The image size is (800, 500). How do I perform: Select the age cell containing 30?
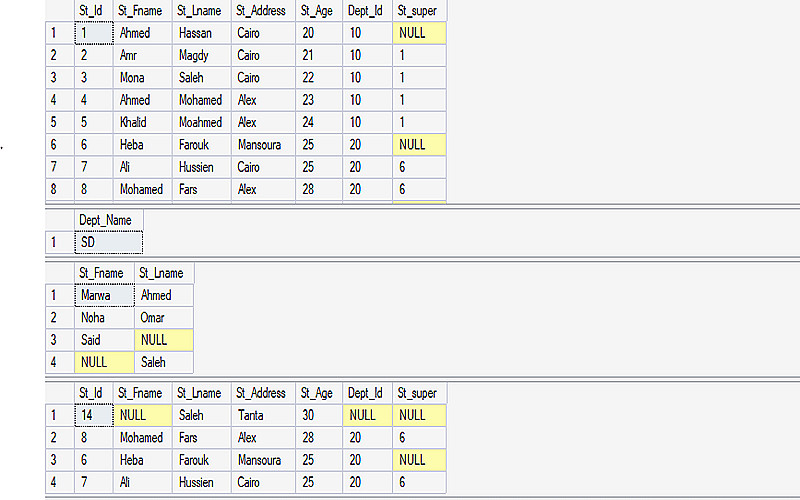tap(316, 415)
